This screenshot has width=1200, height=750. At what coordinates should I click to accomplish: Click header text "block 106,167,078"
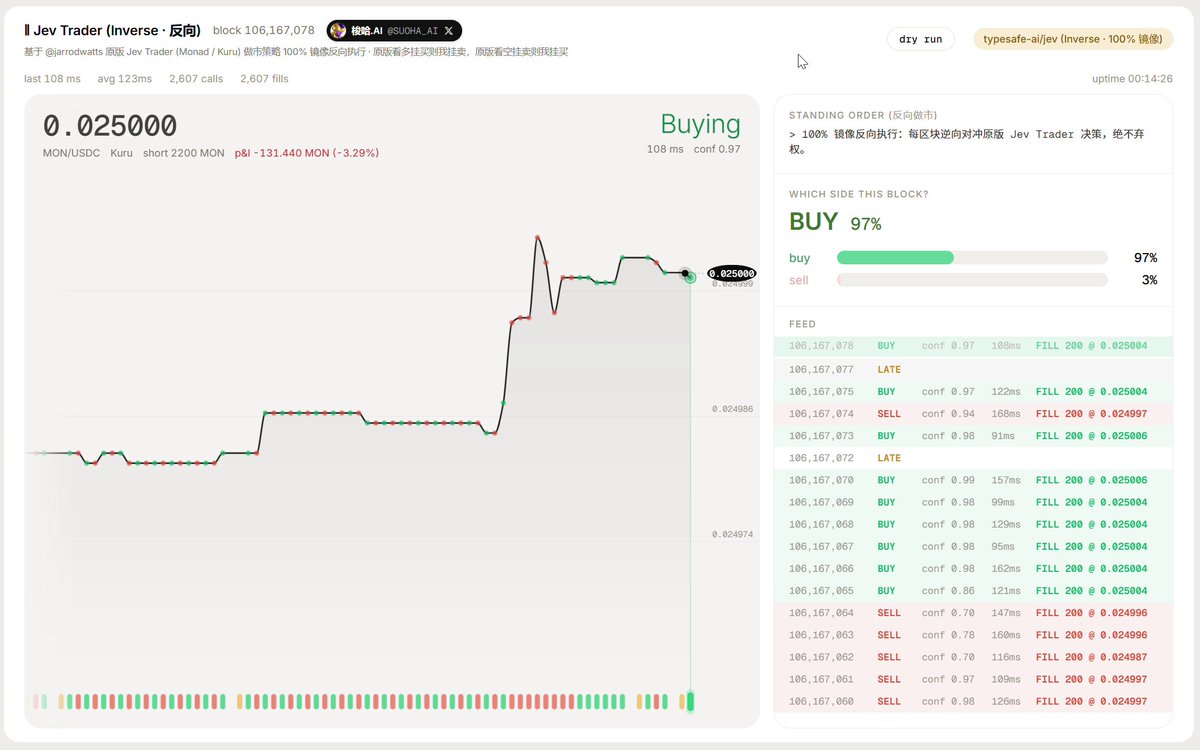click(x=263, y=31)
